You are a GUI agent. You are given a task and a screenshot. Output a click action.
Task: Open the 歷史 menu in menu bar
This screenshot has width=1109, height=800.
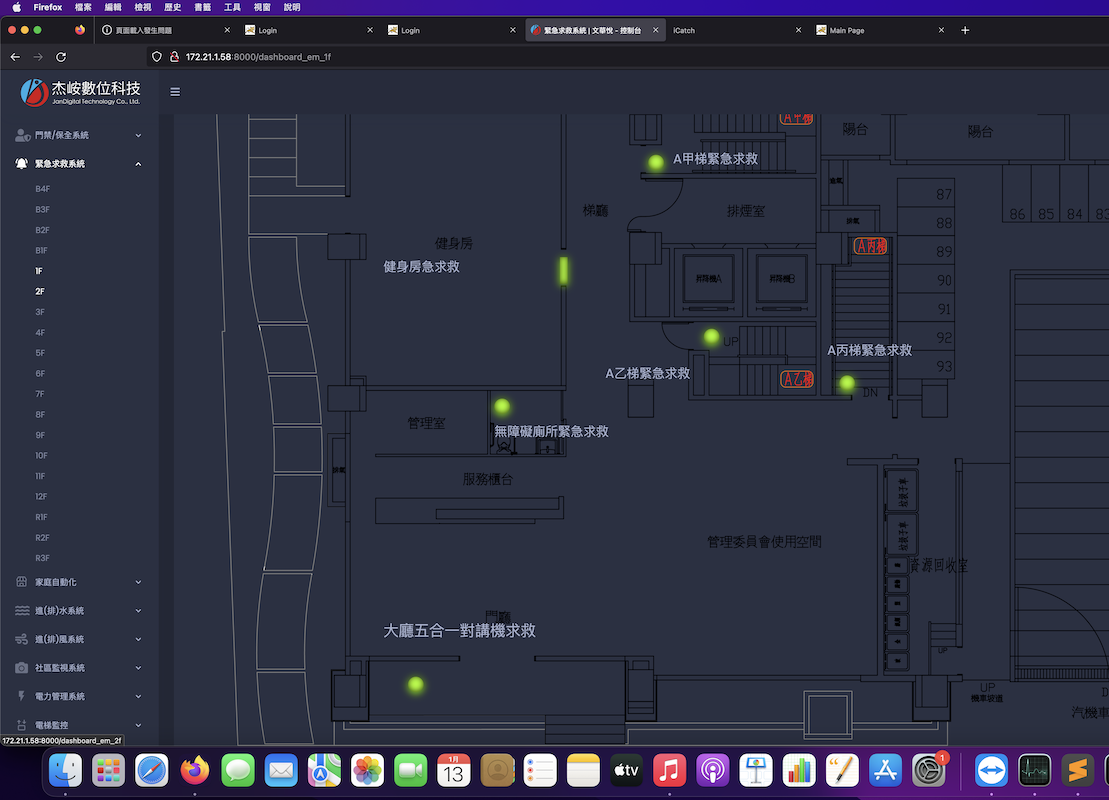(173, 7)
